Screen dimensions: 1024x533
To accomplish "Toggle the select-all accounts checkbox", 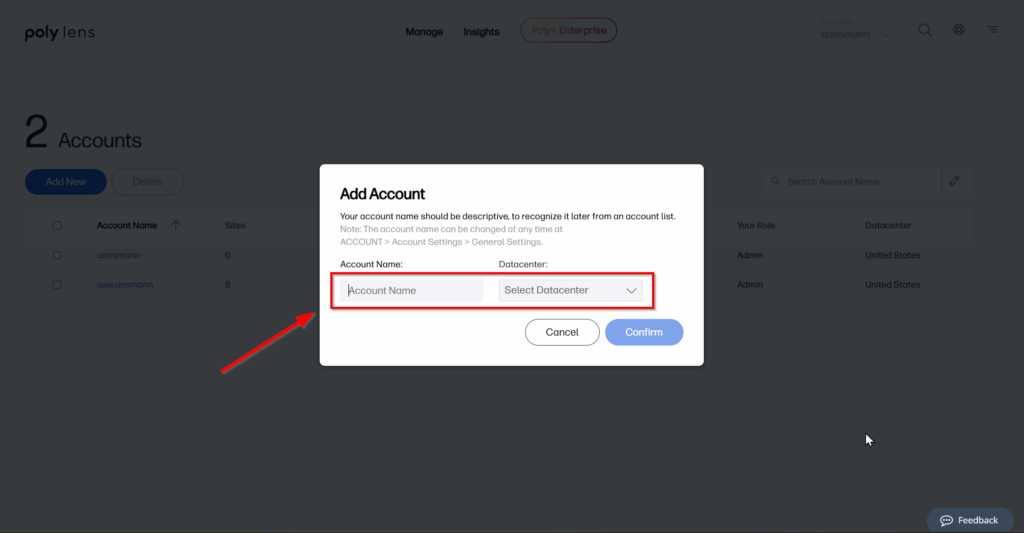I will (57, 226).
